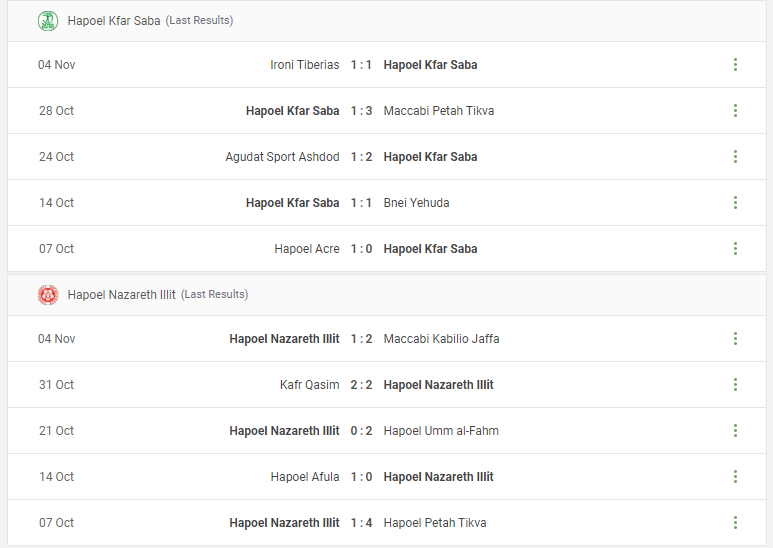Click the 24 Oct match date
This screenshot has width=773, height=548.
point(56,157)
